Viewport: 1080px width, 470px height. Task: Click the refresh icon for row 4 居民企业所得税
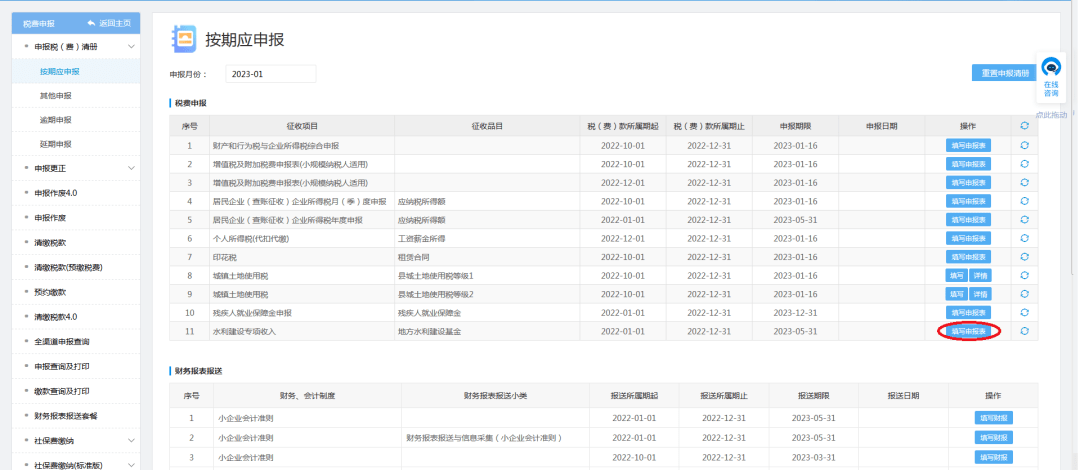(x=1024, y=201)
